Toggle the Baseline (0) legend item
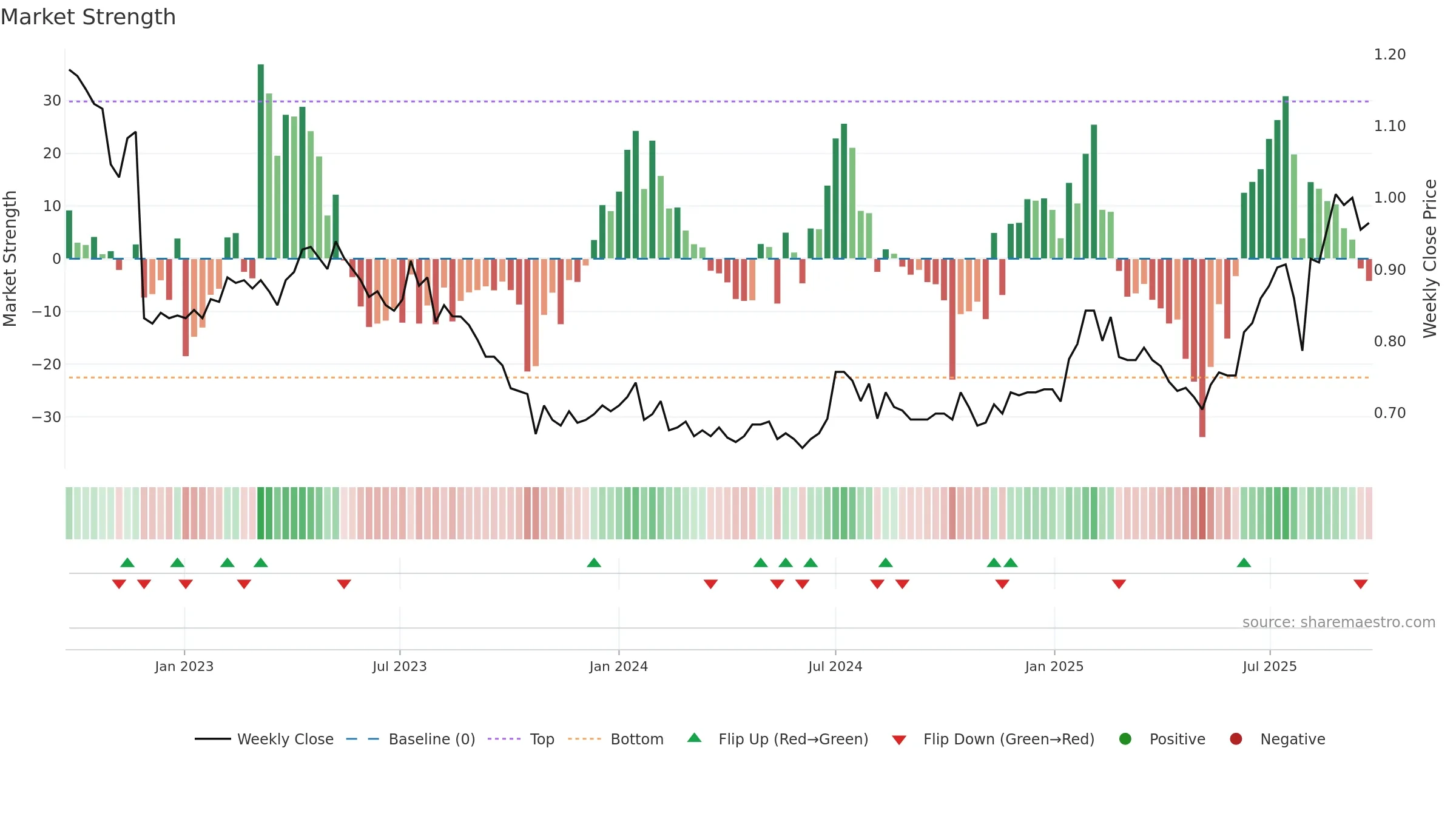1456x819 pixels. pos(411,739)
